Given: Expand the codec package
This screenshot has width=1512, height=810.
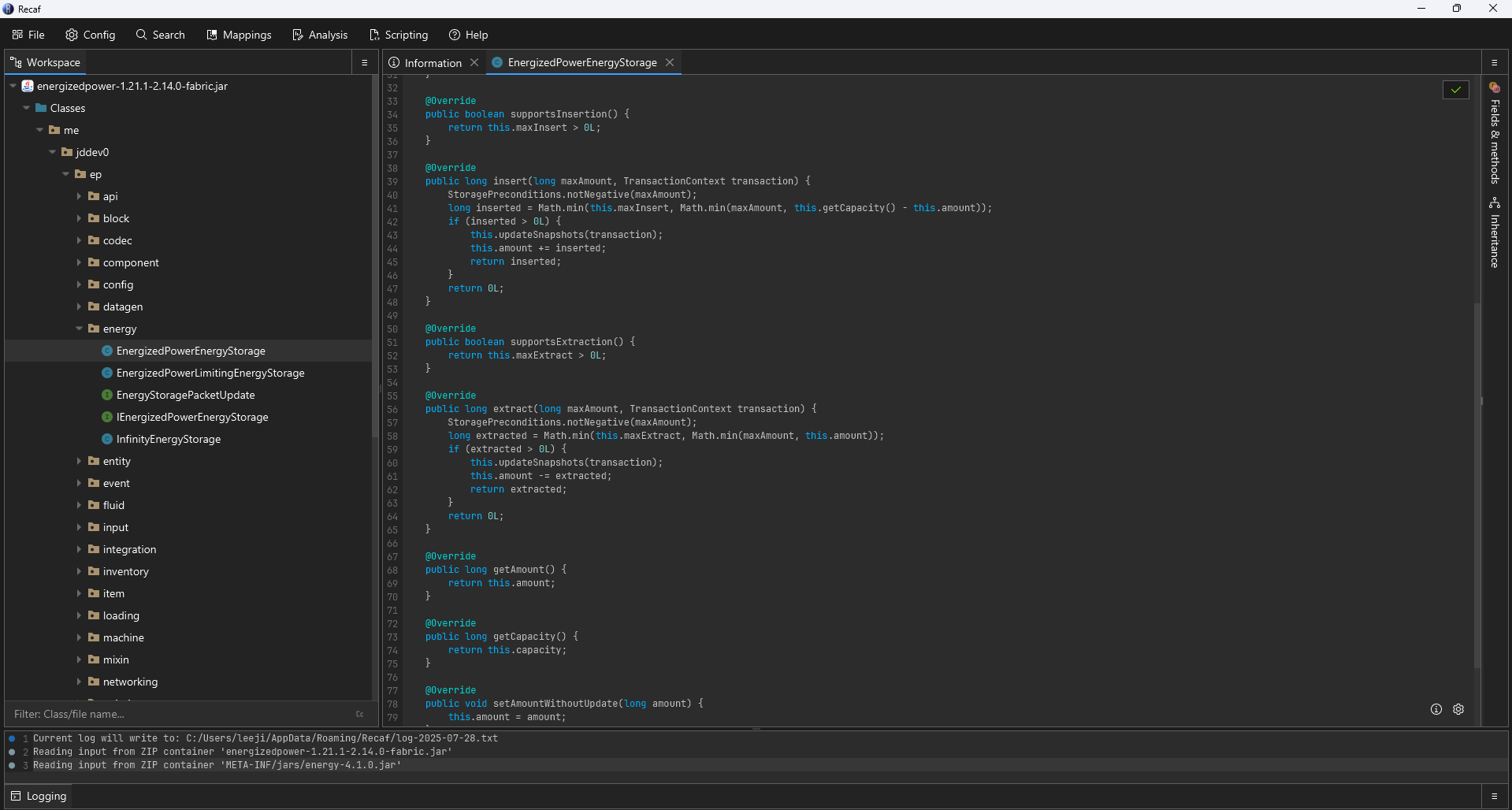Looking at the screenshot, I should pos(79,240).
